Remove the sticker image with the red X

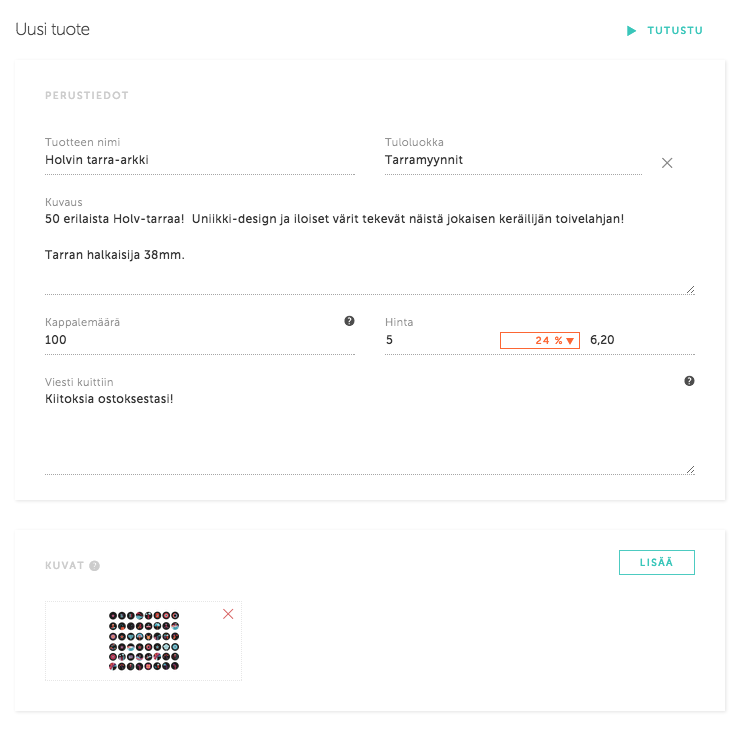pos(228,614)
